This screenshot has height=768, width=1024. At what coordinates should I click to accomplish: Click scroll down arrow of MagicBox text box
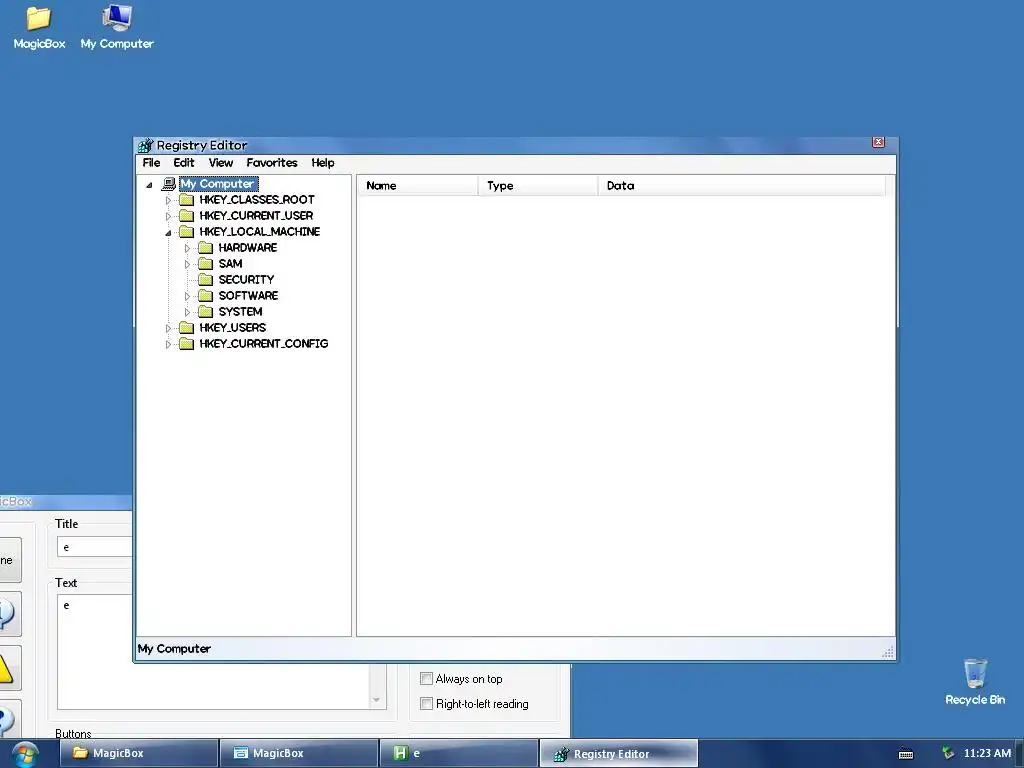click(x=377, y=699)
